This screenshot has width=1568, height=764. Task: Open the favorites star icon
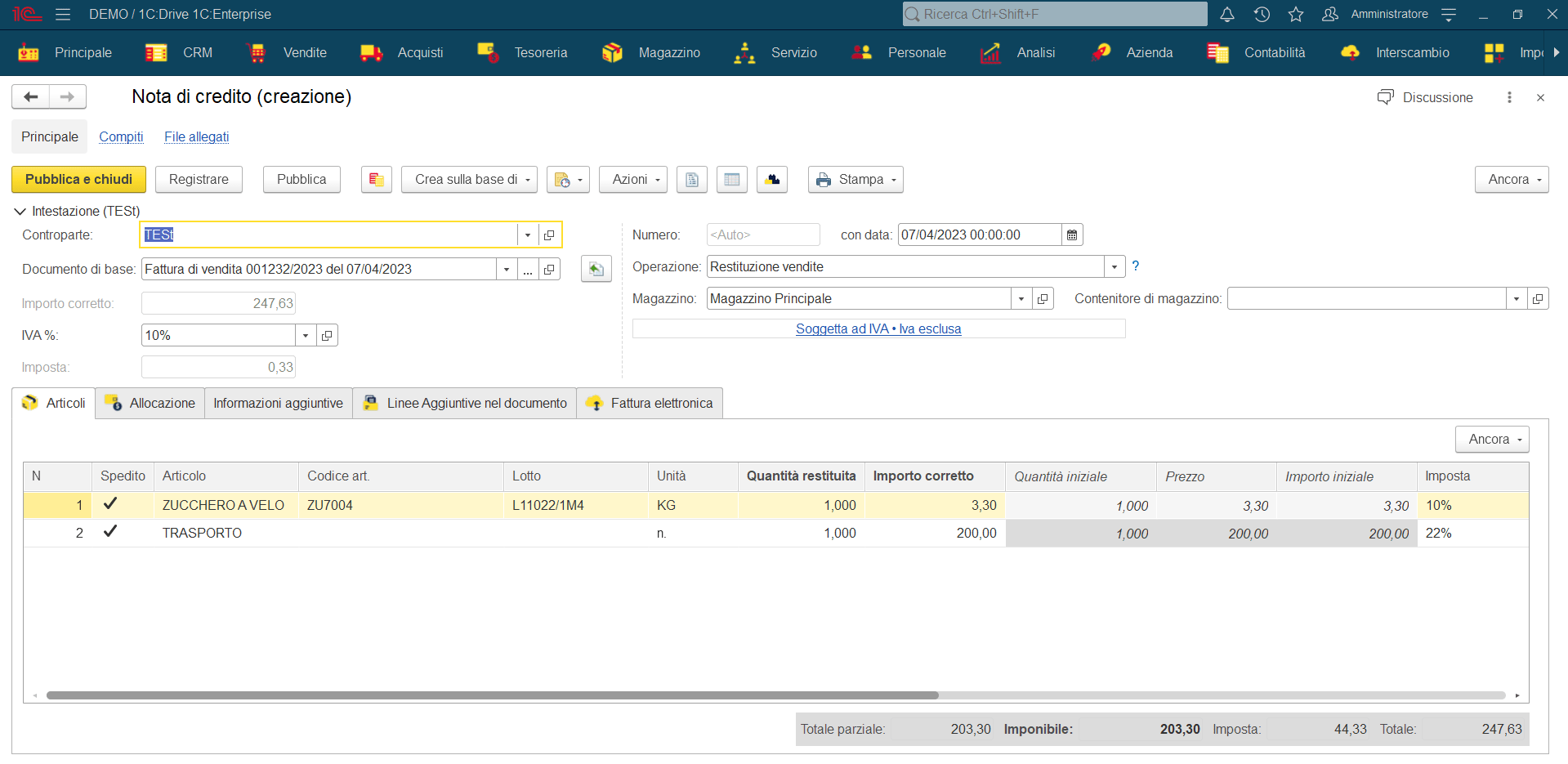(x=1296, y=14)
